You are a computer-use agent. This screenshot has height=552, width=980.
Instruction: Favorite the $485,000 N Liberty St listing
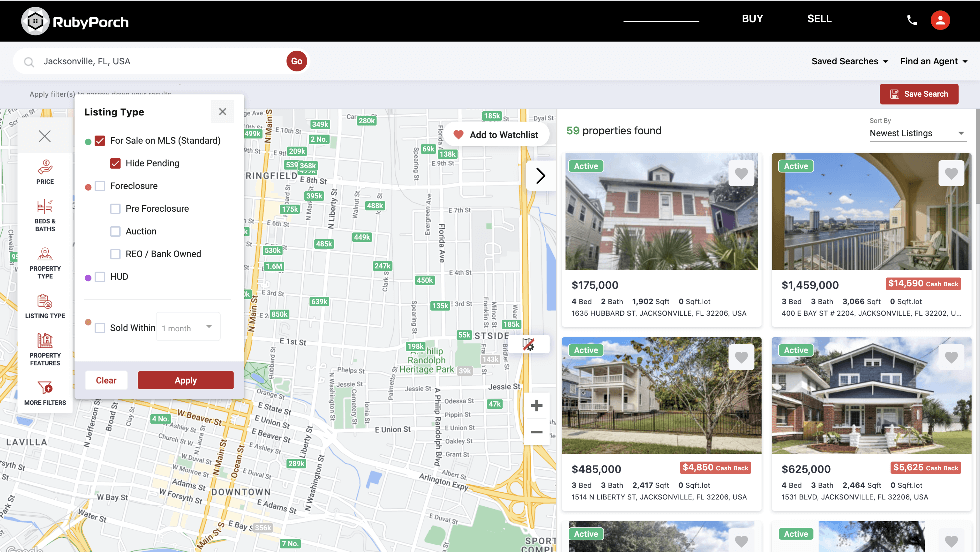[741, 358]
